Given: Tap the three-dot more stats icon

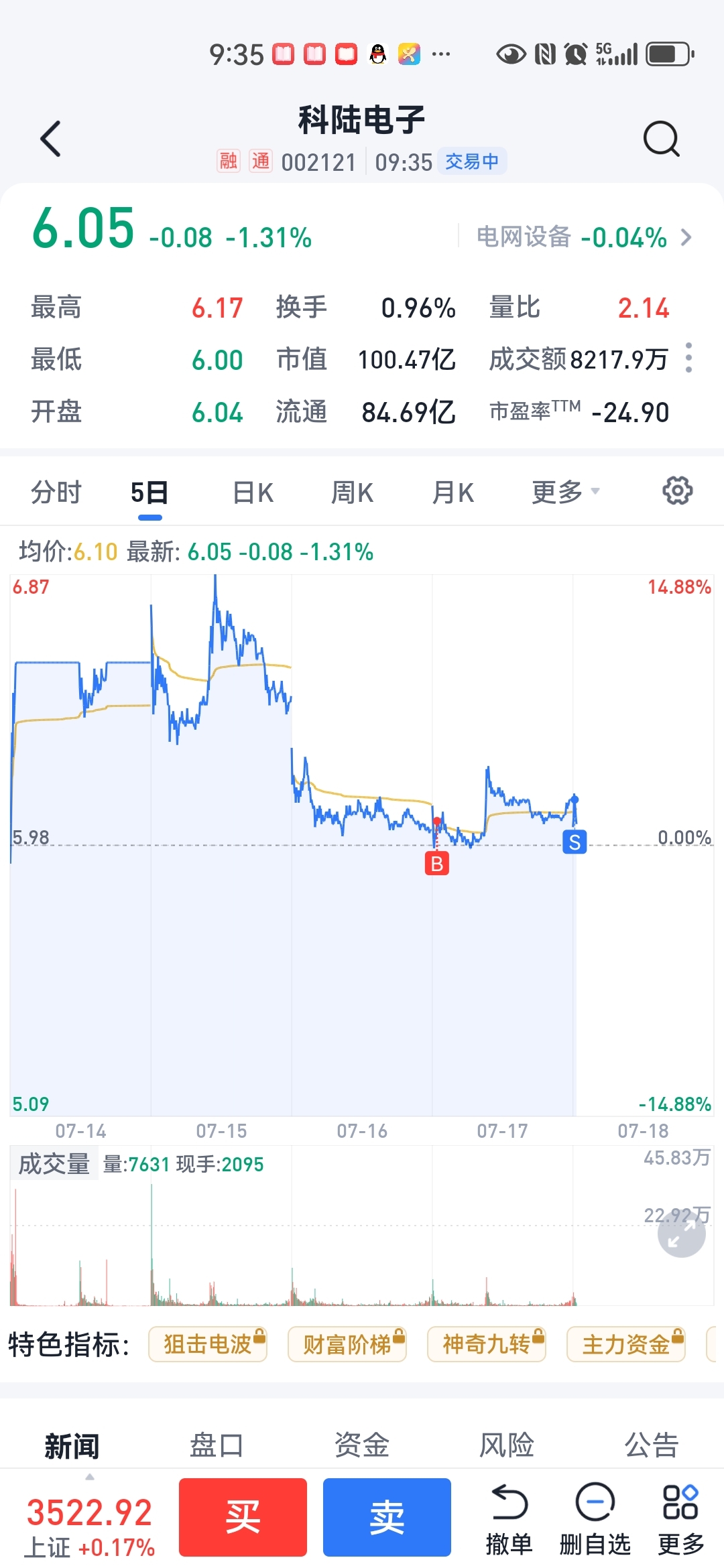Looking at the screenshot, I should 688,358.
